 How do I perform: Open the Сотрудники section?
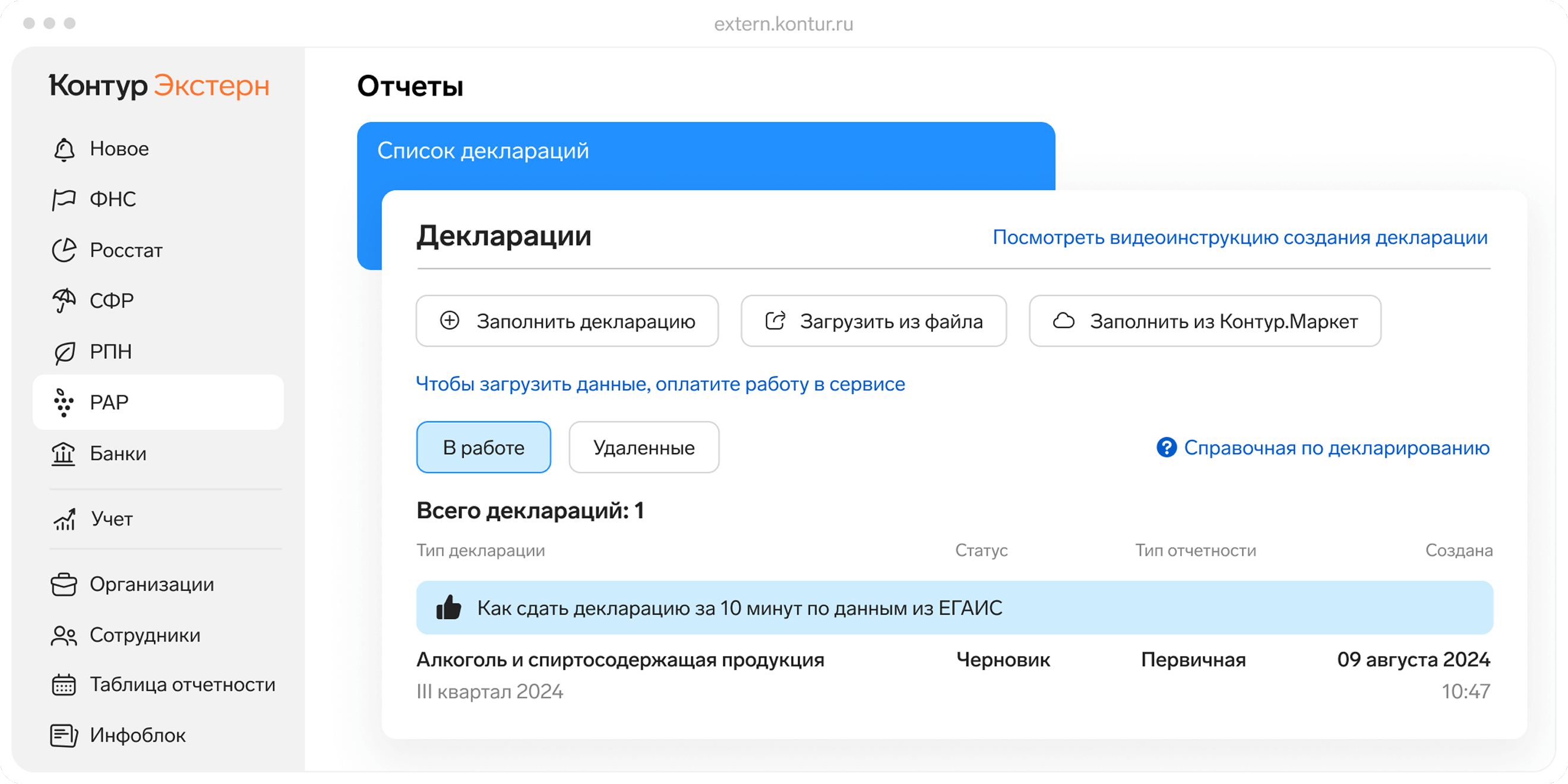(x=144, y=636)
